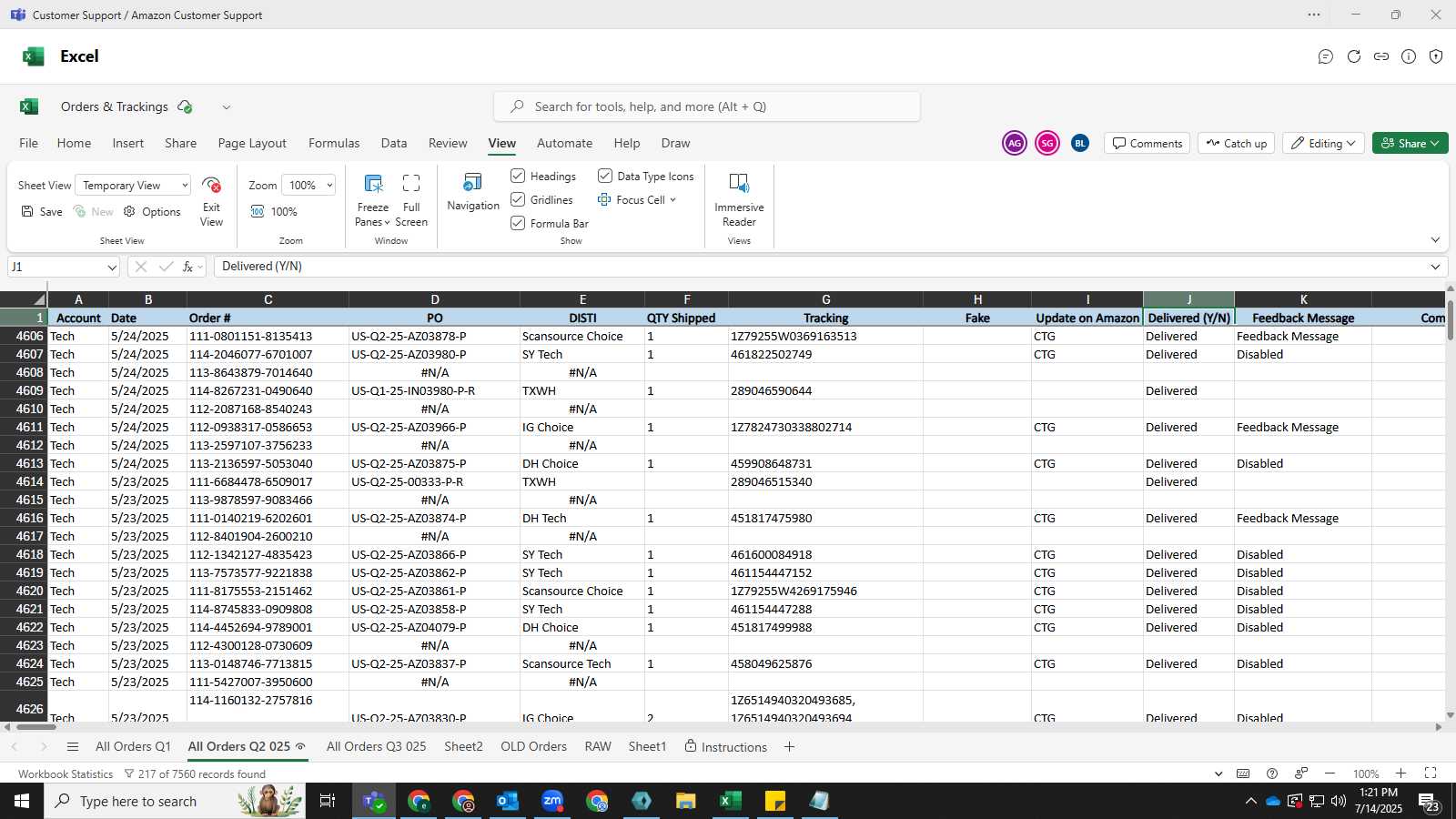Screen dimensions: 1456x819
Task: Click the SG collaborator avatar
Action: pos(1047,143)
